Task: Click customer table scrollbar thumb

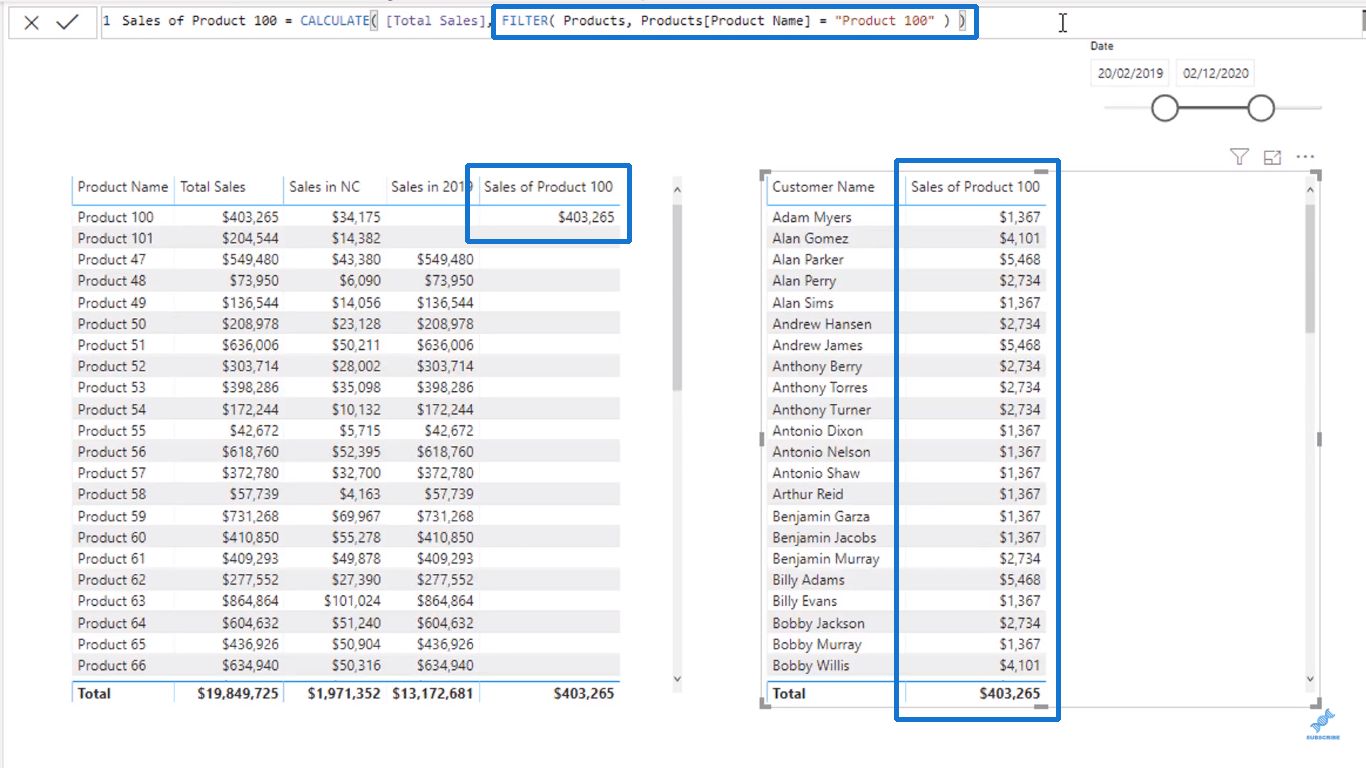Action: pyautogui.click(x=1311, y=270)
